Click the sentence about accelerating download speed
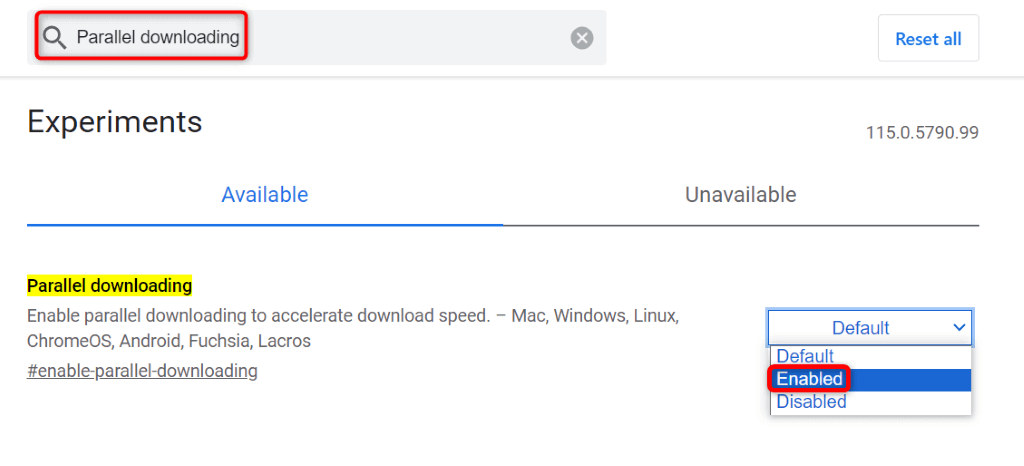1024x466 pixels. [x=260, y=316]
